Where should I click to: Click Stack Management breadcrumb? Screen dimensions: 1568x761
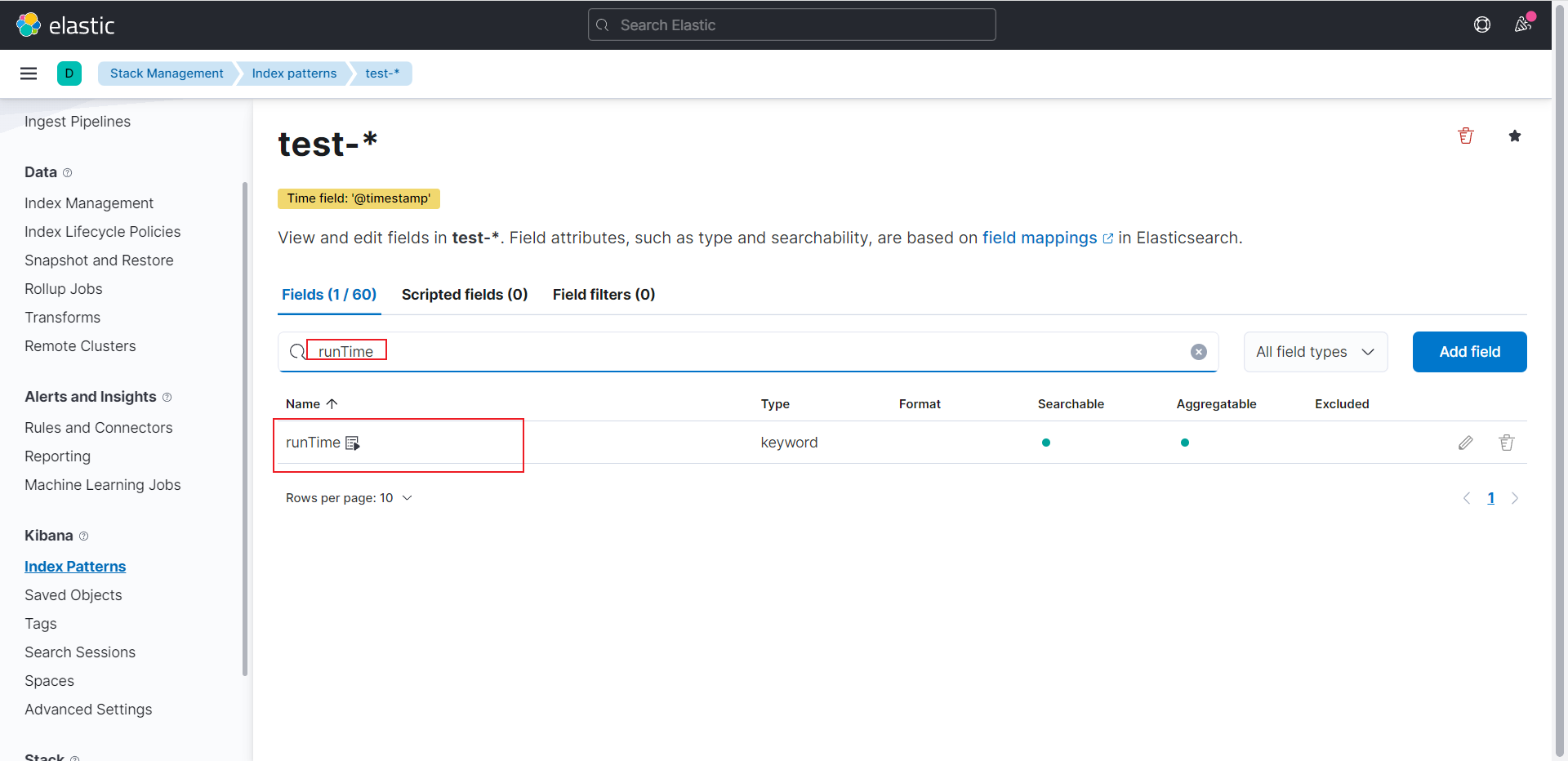pos(167,73)
